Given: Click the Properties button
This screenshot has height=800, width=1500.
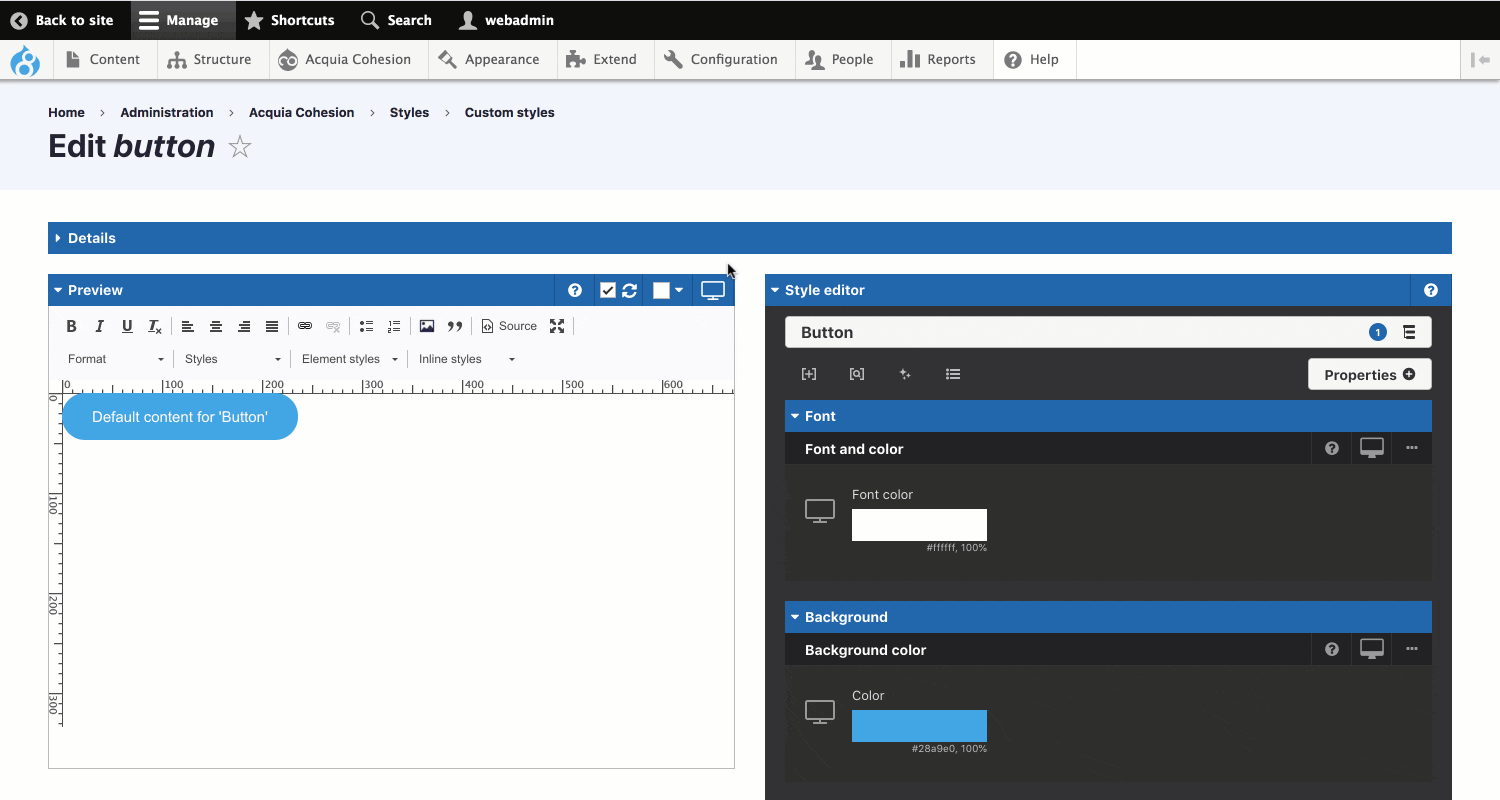Looking at the screenshot, I should coord(1369,375).
